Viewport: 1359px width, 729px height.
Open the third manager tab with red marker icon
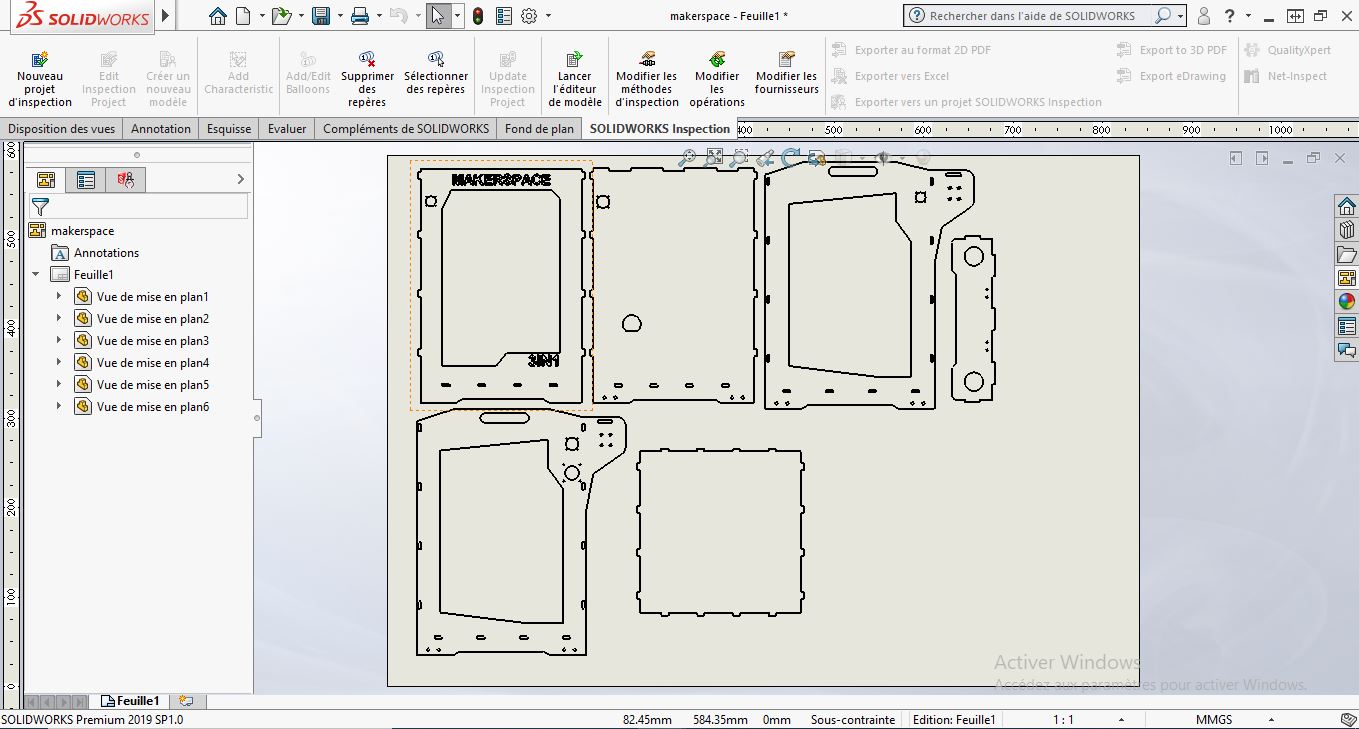126,180
